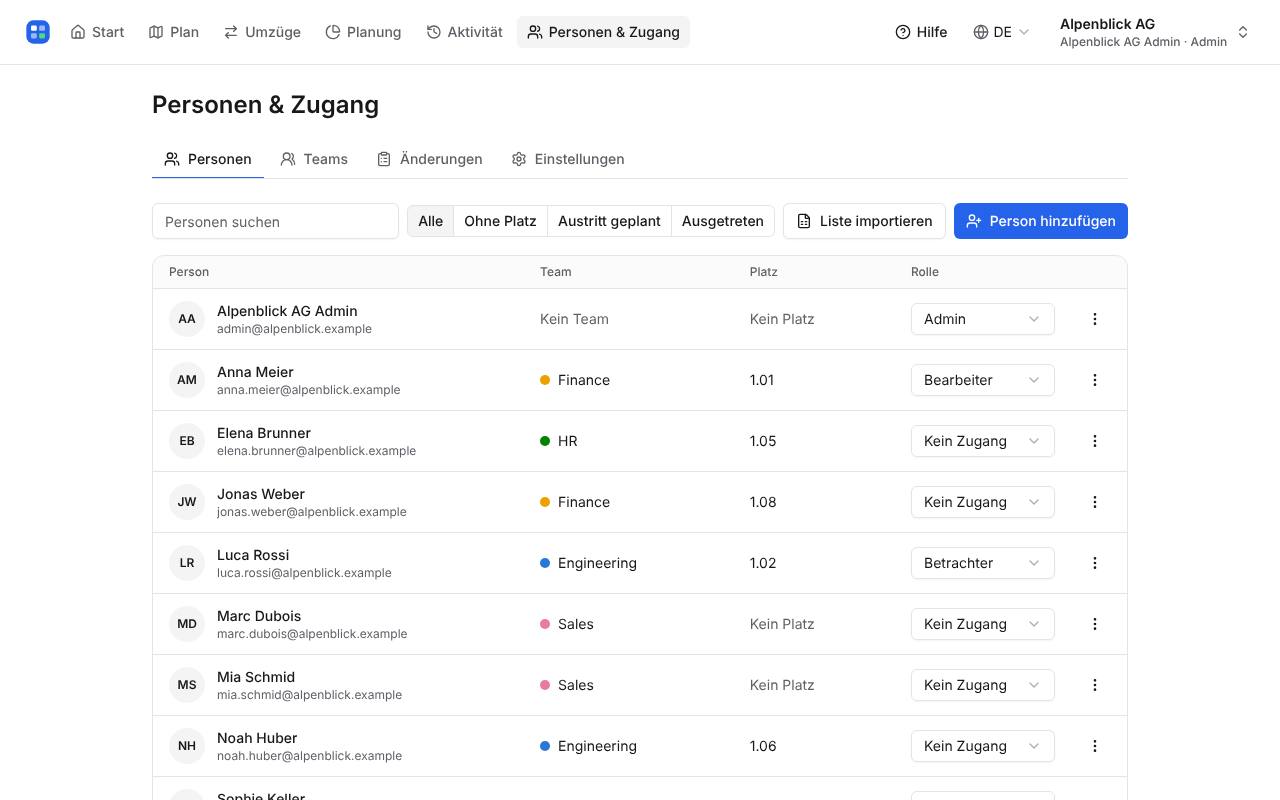Click the JW avatar for Jonas Weber

click(187, 502)
